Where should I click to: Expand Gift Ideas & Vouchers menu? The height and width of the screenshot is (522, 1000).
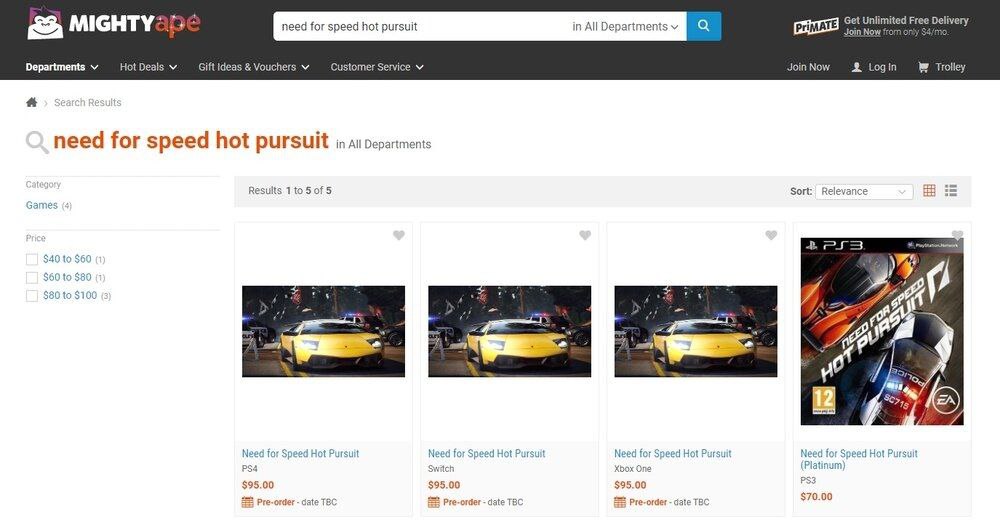coord(254,67)
